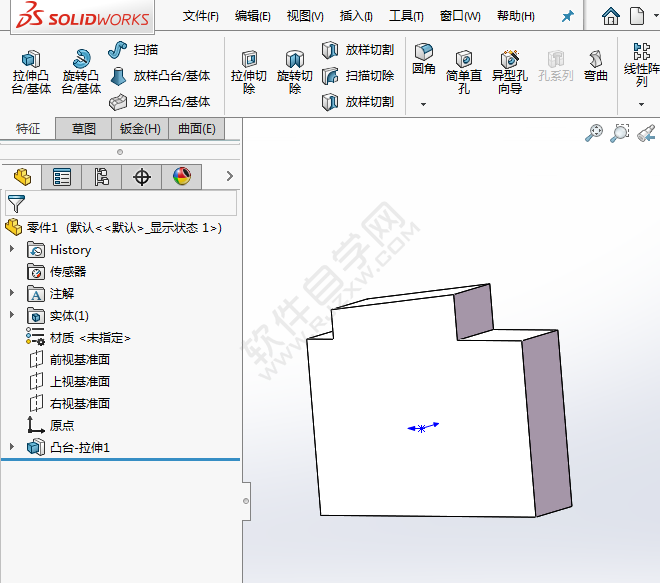Open the 插入(I) menu

coord(356,16)
